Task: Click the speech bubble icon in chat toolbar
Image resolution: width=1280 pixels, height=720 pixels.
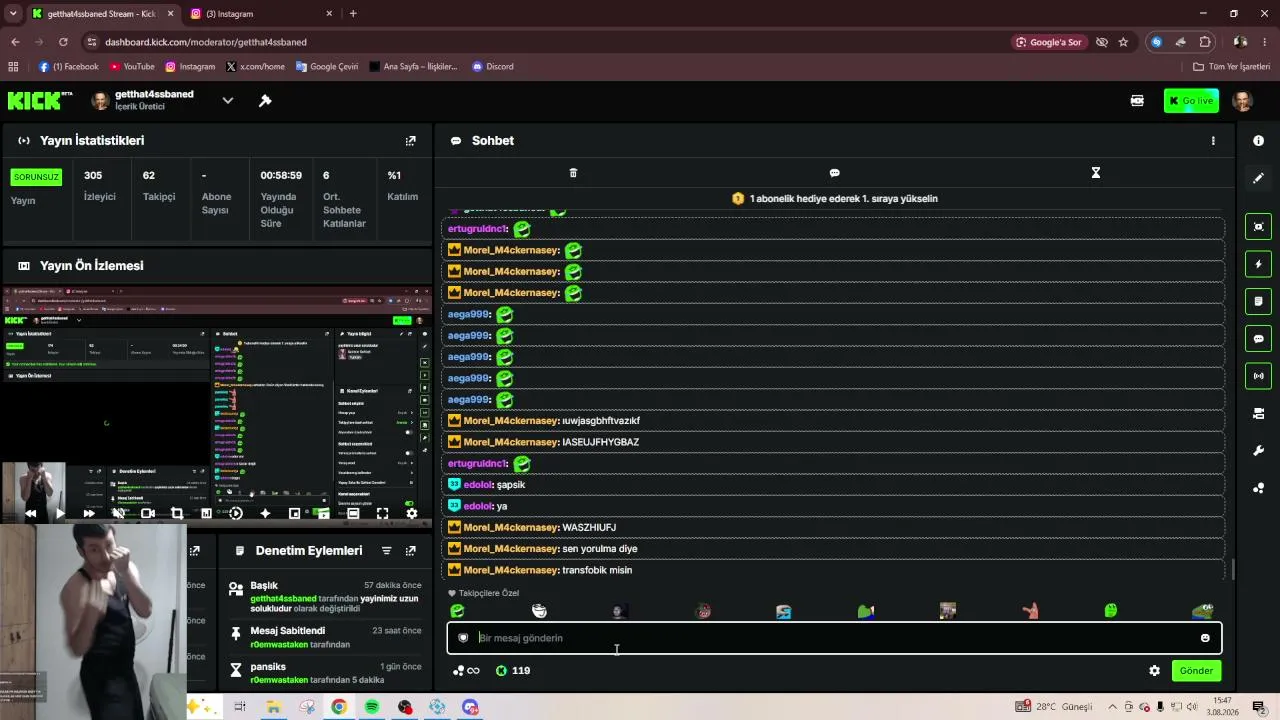Action: click(x=834, y=173)
